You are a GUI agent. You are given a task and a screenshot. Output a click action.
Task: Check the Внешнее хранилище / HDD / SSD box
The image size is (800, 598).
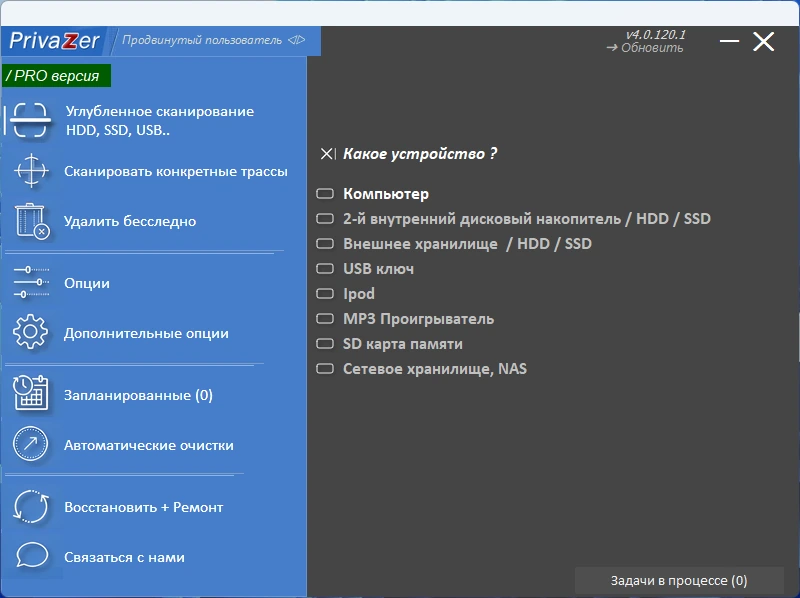click(325, 244)
